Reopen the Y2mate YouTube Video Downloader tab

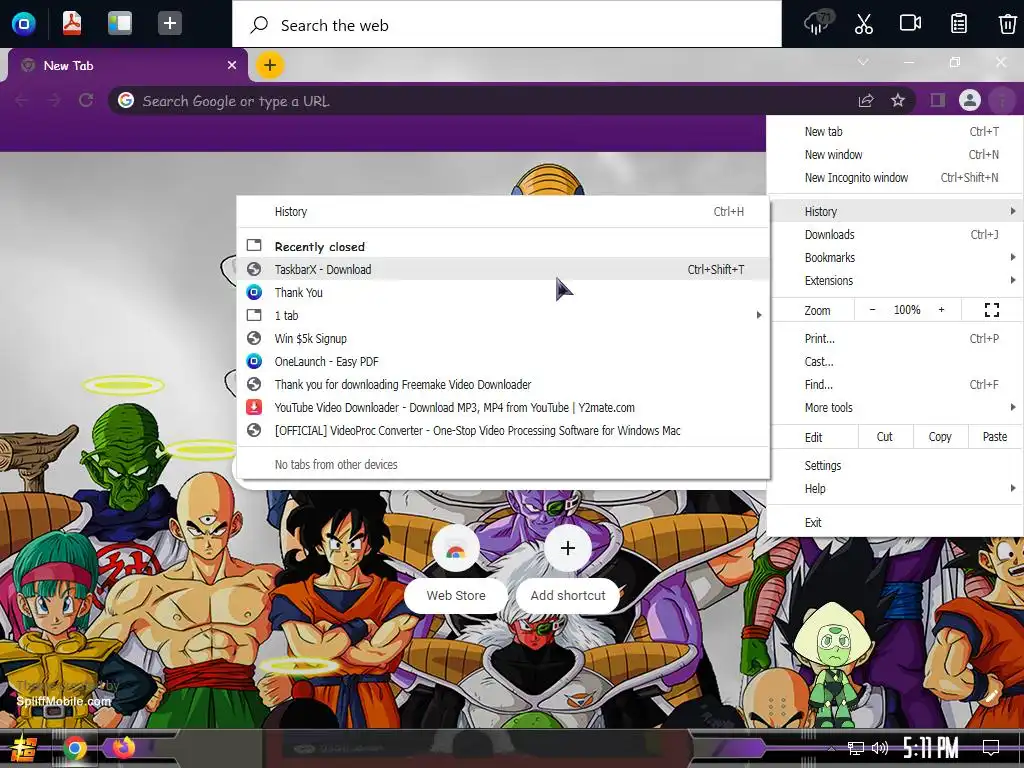click(x=503, y=408)
